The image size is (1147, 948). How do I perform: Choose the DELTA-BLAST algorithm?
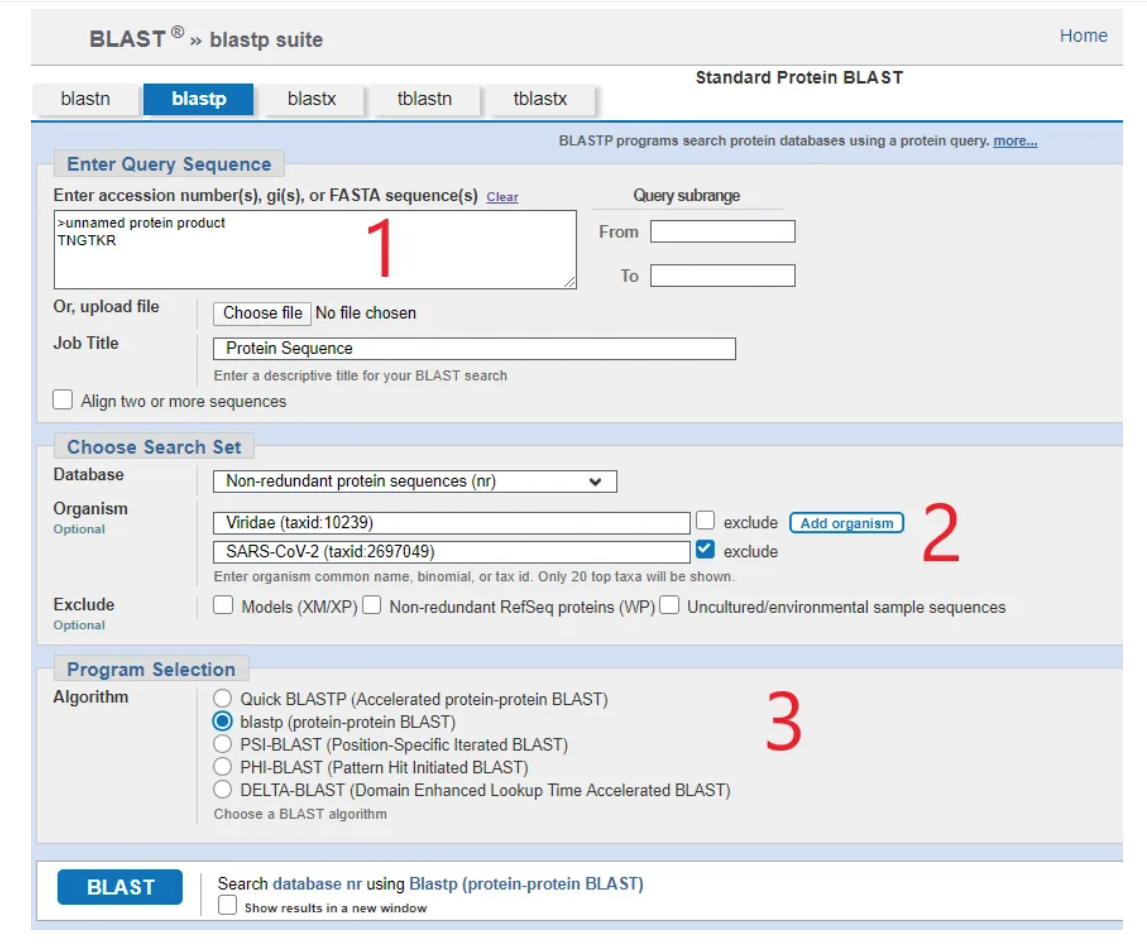(x=223, y=790)
